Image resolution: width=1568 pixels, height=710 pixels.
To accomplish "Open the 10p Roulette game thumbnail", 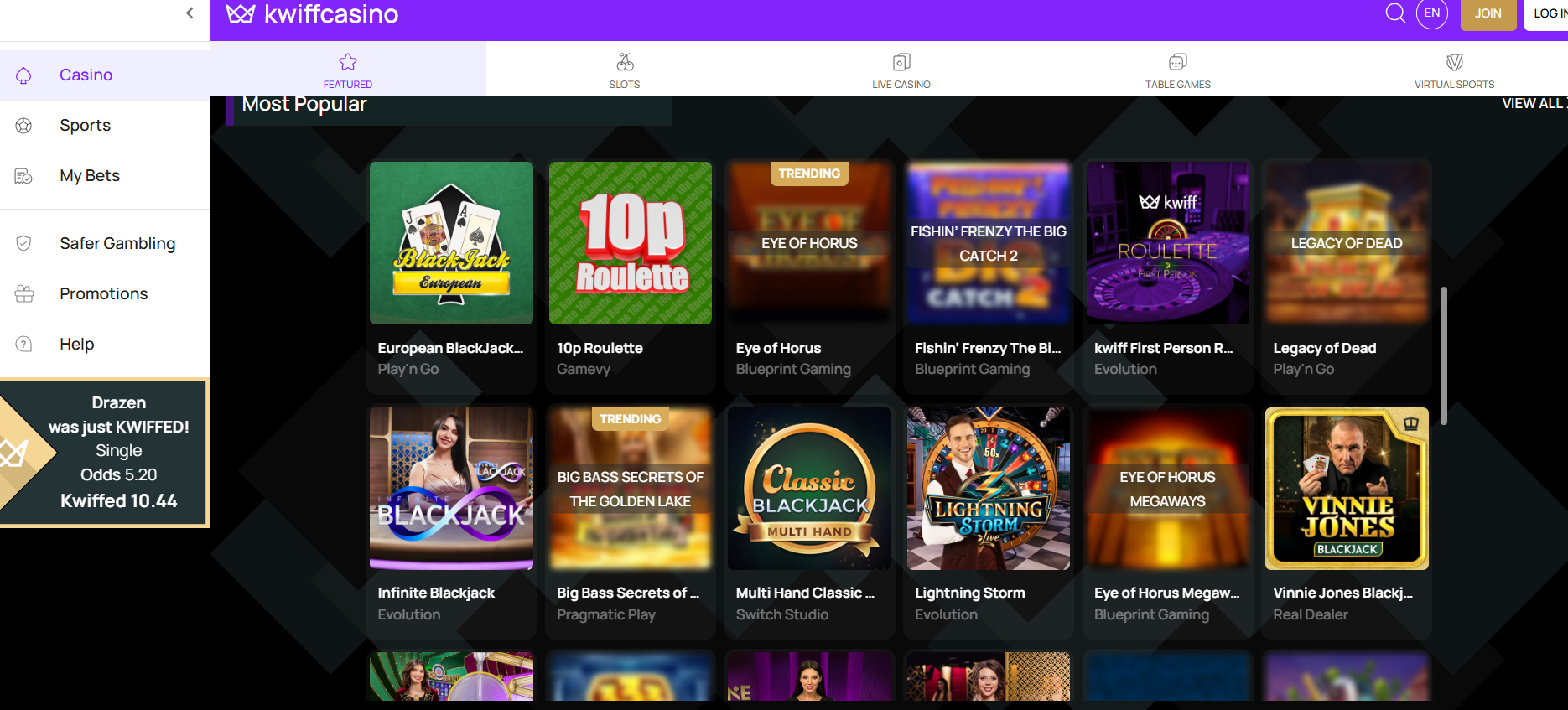I will coord(631,243).
